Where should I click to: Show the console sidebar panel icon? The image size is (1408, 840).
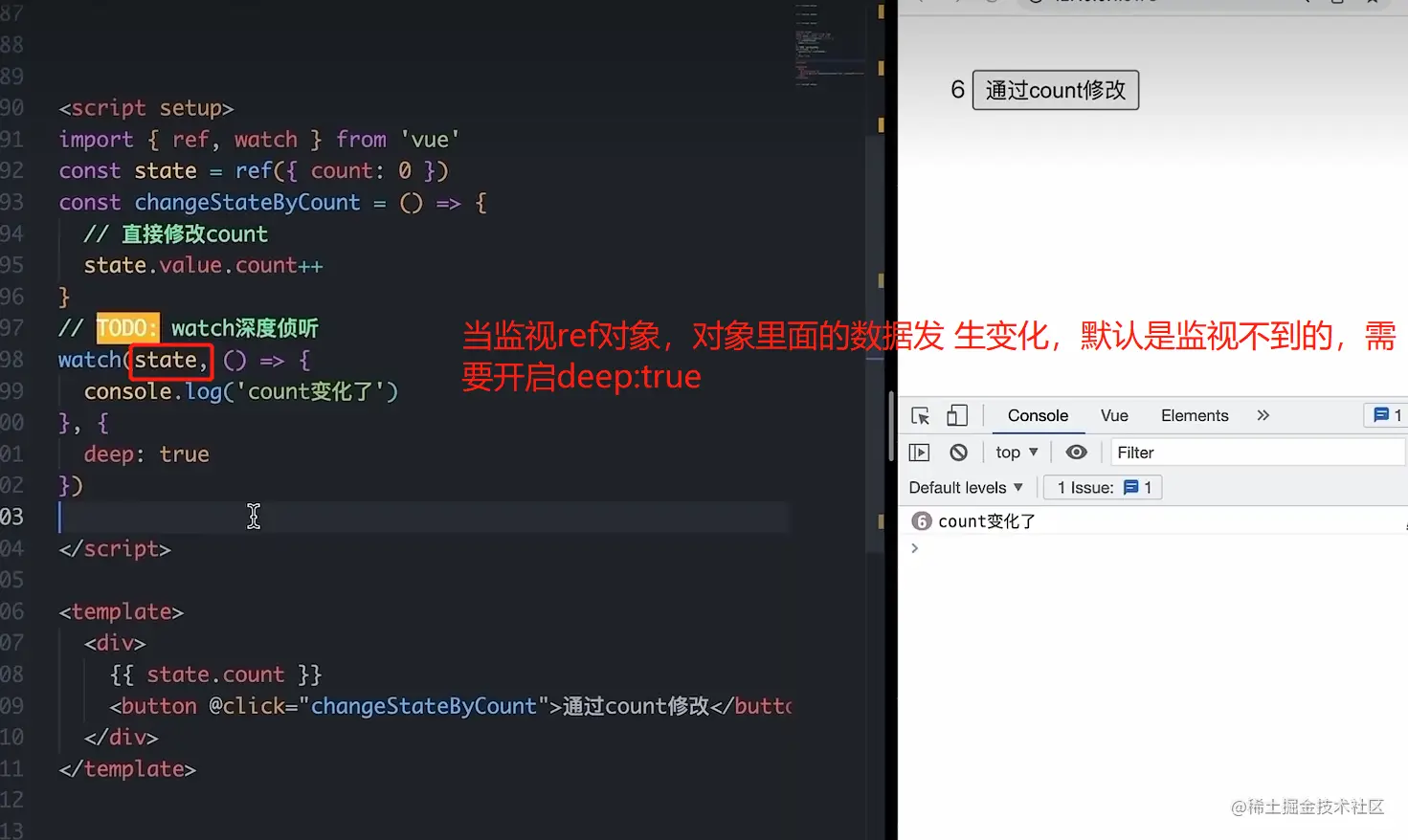[x=920, y=453]
